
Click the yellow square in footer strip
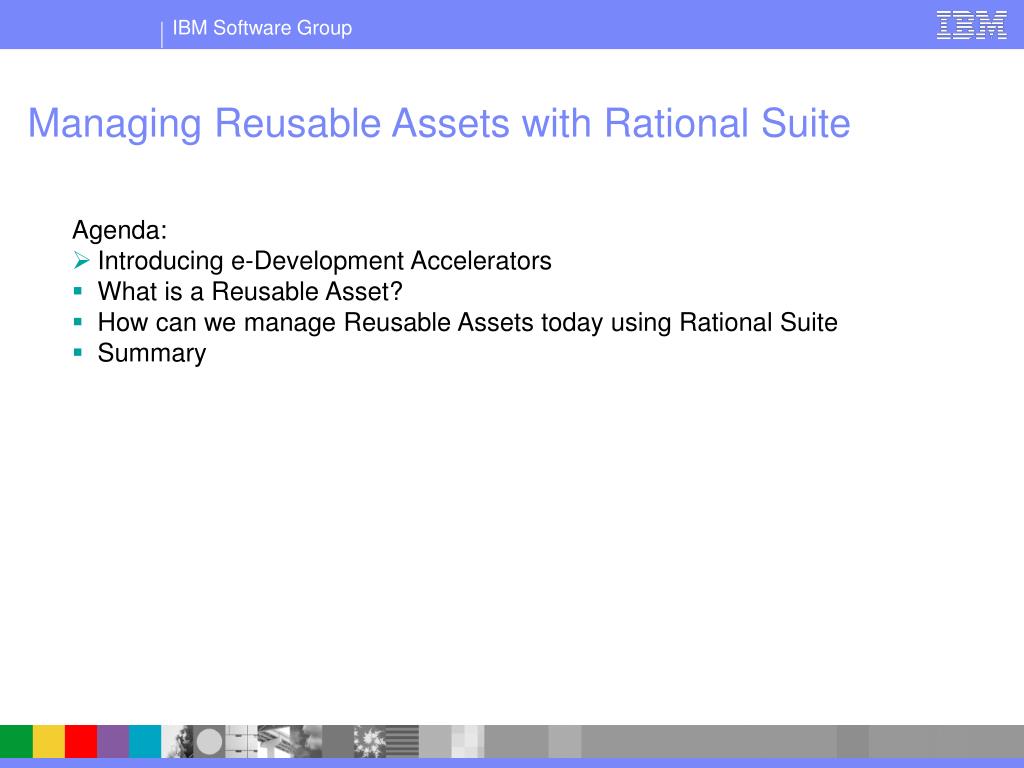48,741
